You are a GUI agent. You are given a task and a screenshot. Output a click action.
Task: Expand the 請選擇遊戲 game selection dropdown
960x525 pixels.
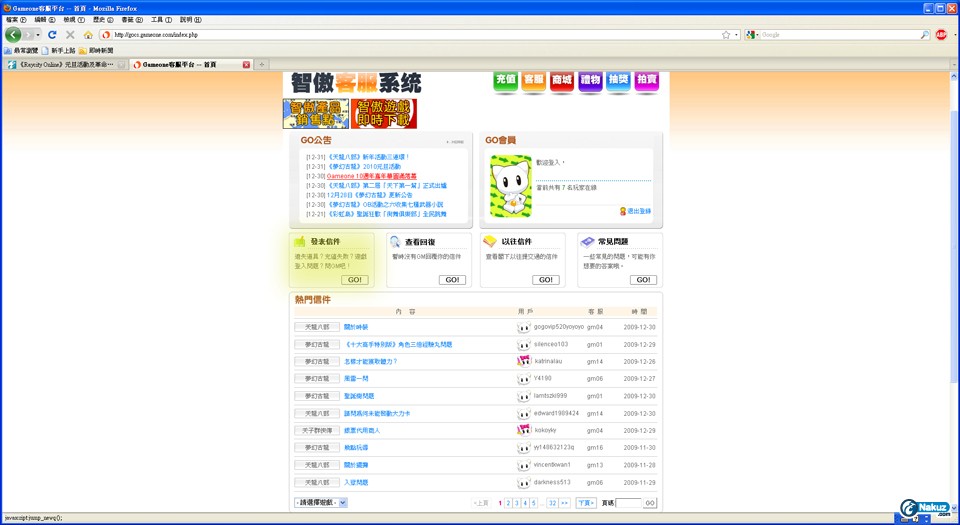pyautogui.click(x=321, y=502)
